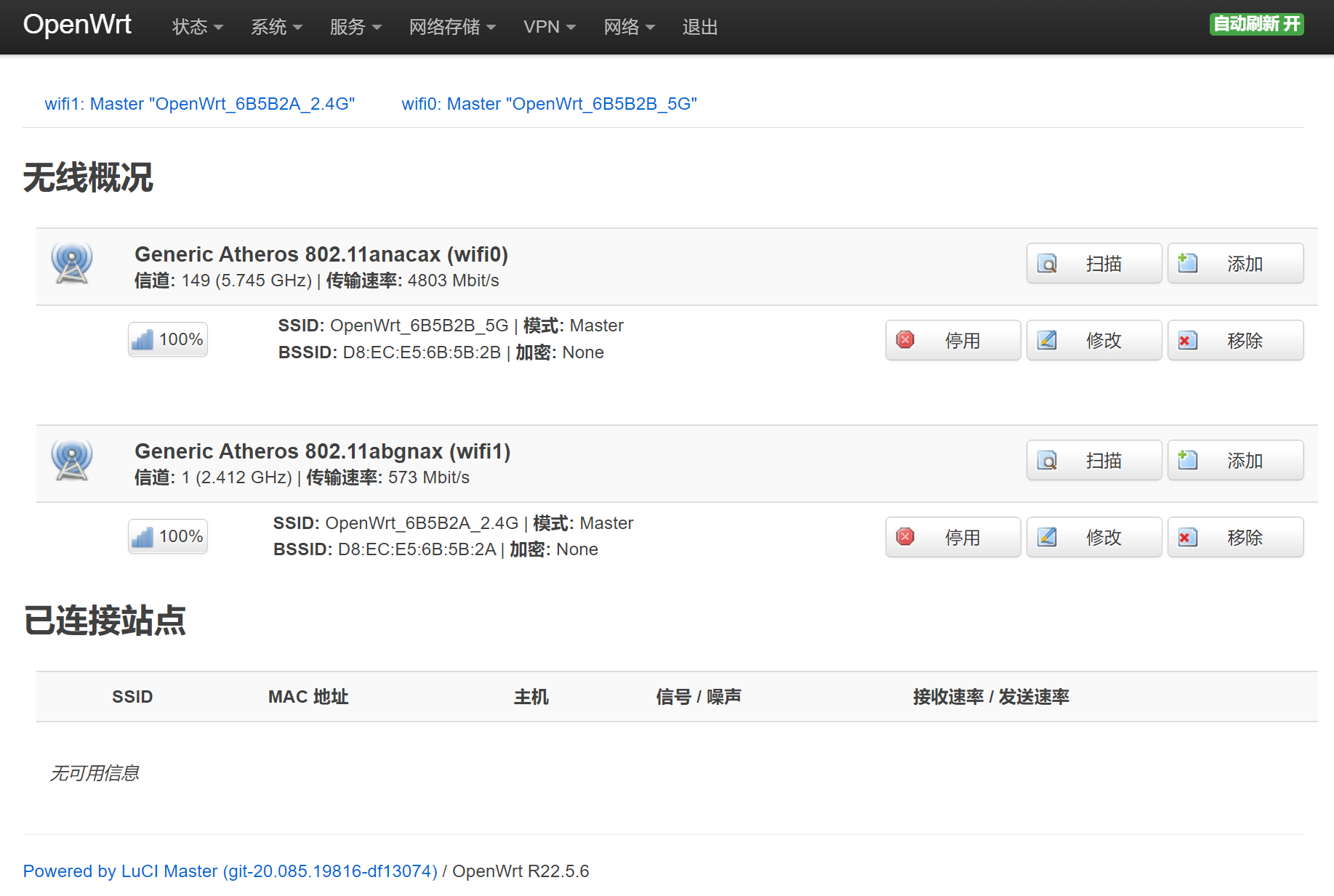Image resolution: width=1334 pixels, height=896 pixels.
Task: Scan for networks on wifi0
Action: tap(1093, 264)
